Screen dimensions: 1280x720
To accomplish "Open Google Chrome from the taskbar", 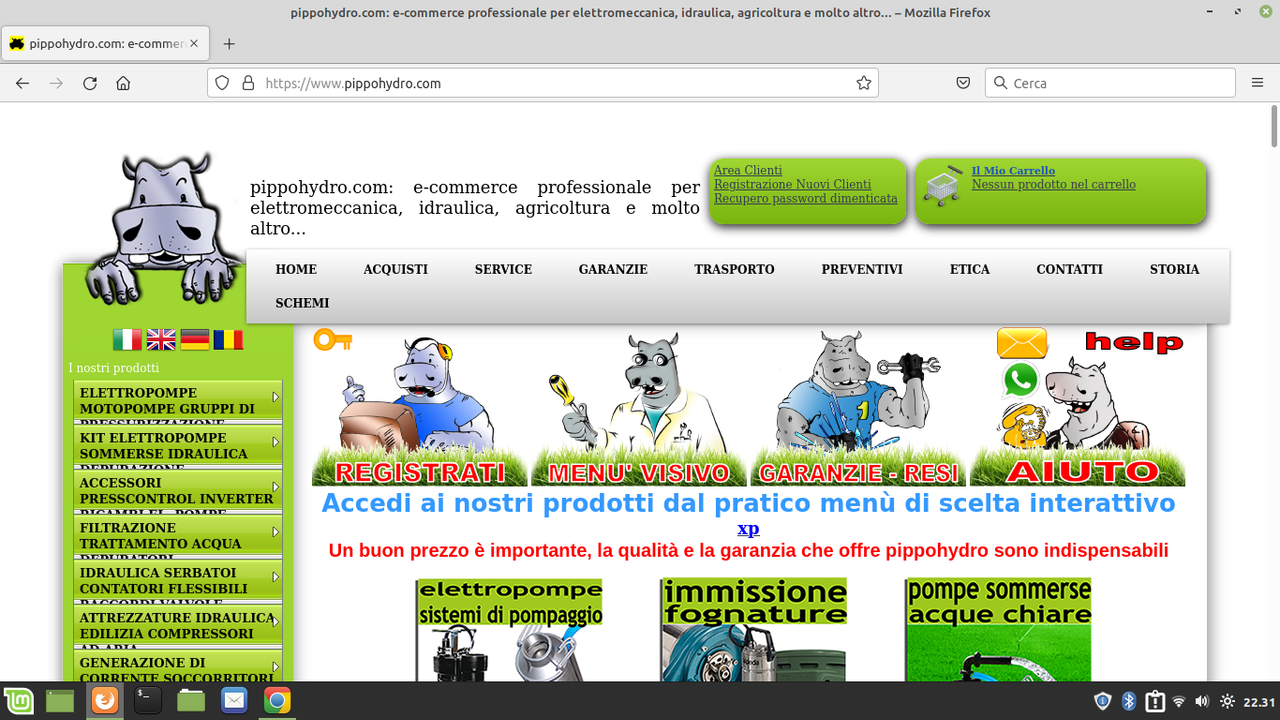I will 277,701.
